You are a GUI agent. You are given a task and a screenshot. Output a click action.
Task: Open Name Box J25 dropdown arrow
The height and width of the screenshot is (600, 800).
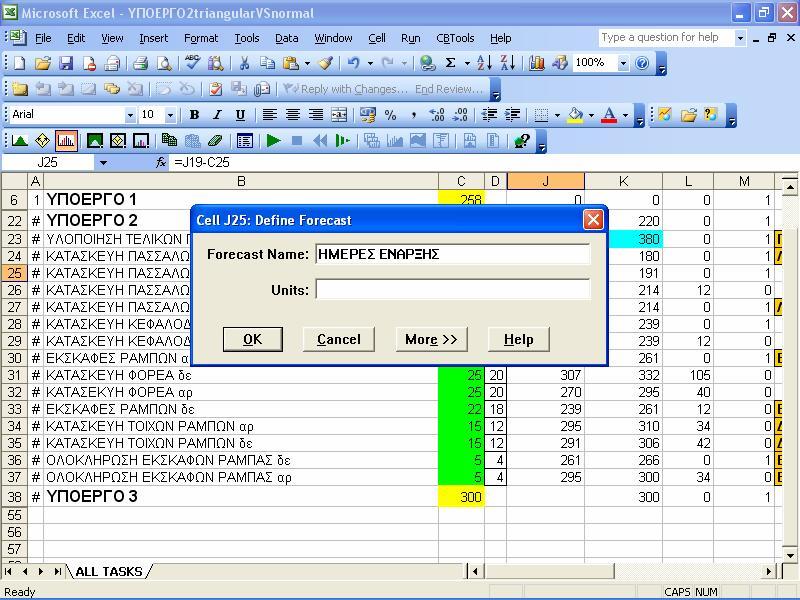pyautogui.click(x=104, y=163)
